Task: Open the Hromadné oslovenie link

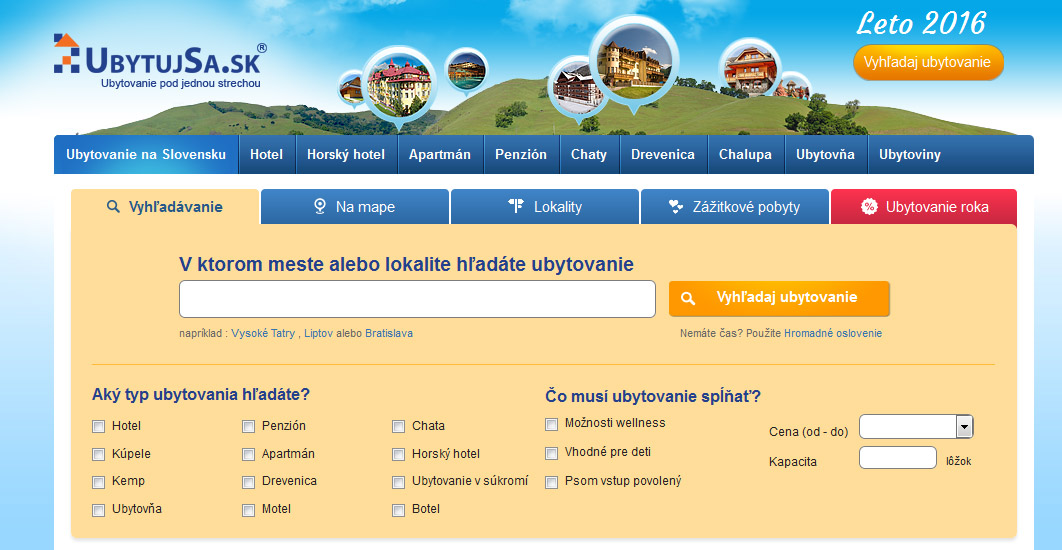Action: click(832, 334)
